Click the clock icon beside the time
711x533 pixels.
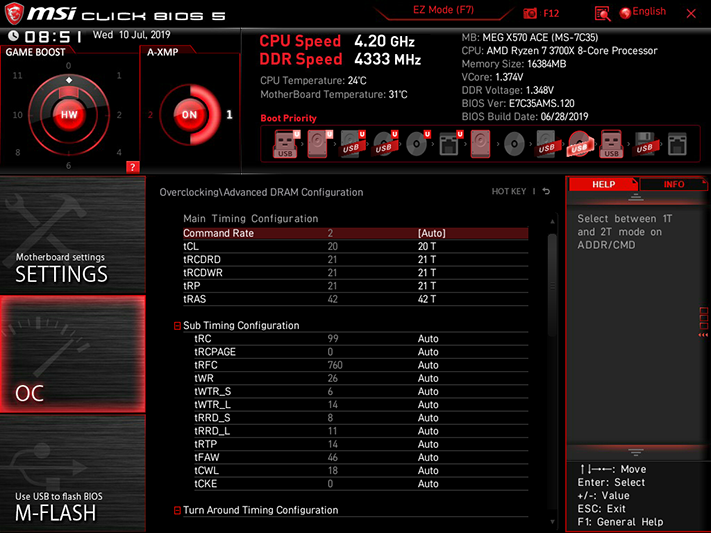coord(13,35)
